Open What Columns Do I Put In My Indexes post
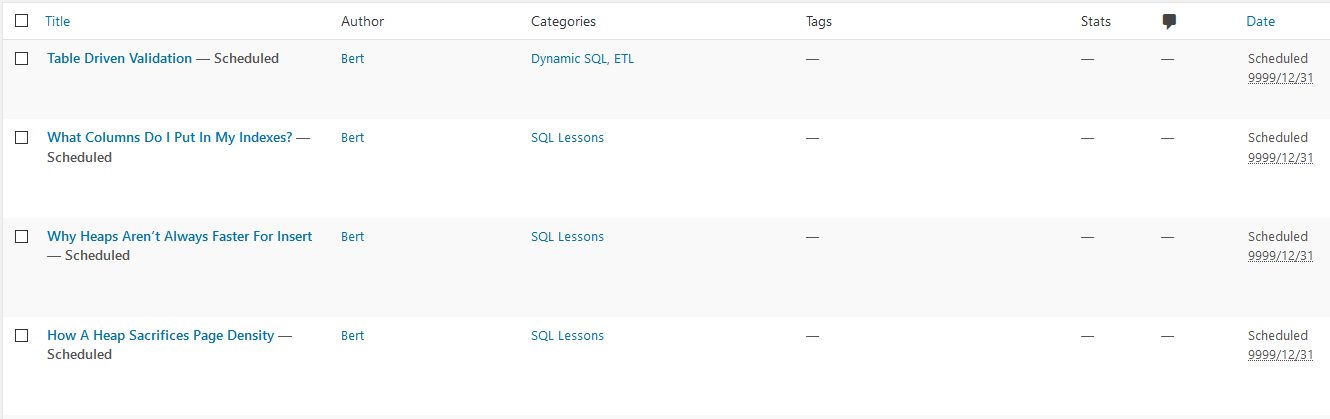The image size is (1330, 419). 169,138
